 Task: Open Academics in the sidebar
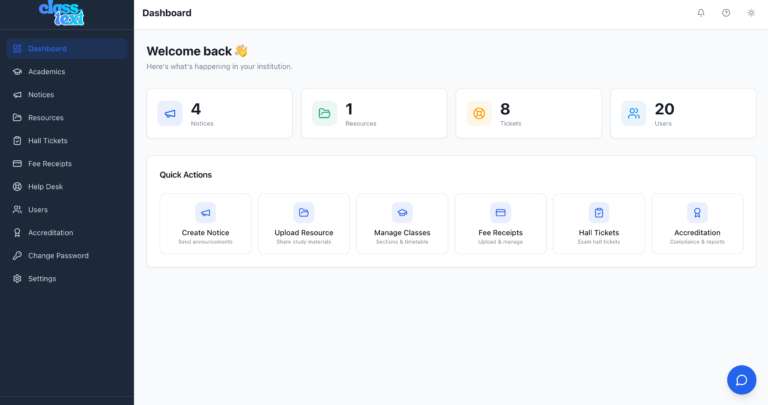[47, 72]
